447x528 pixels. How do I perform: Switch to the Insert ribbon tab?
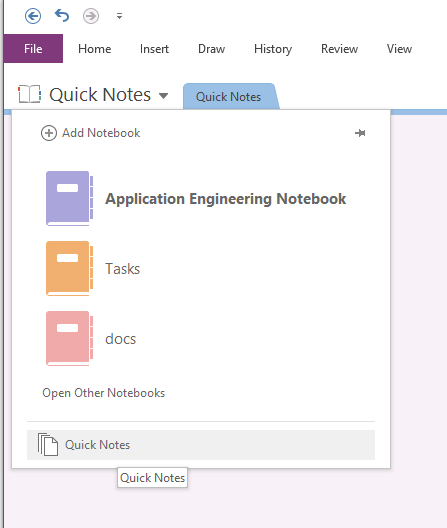tap(154, 49)
